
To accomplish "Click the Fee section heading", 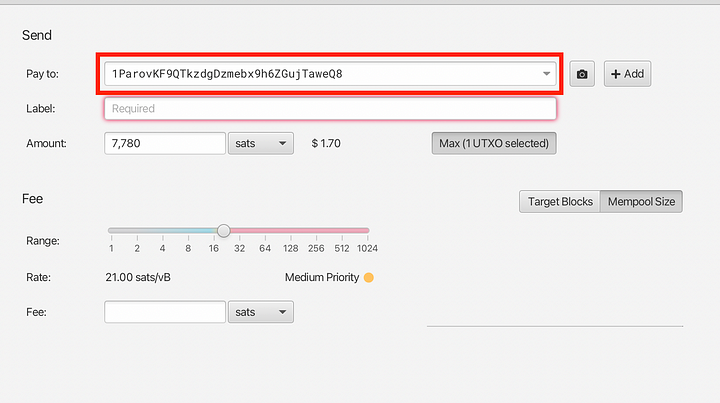I will click(x=32, y=199).
